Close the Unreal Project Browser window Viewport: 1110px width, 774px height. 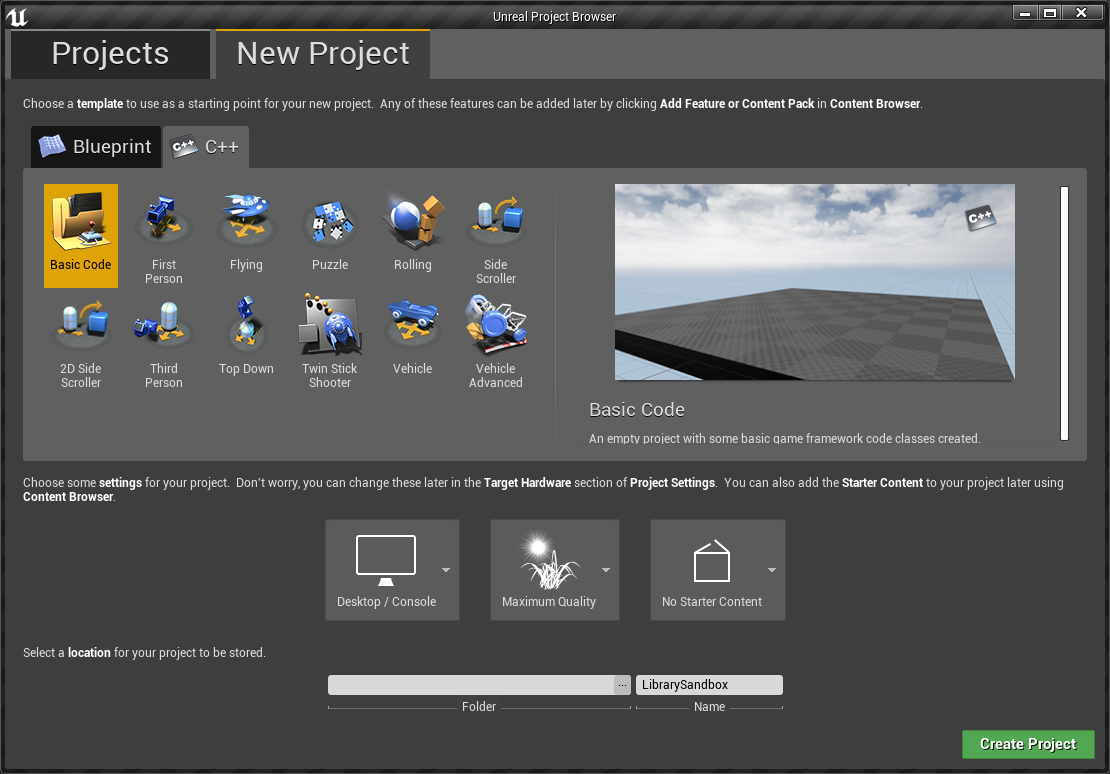click(x=1081, y=13)
